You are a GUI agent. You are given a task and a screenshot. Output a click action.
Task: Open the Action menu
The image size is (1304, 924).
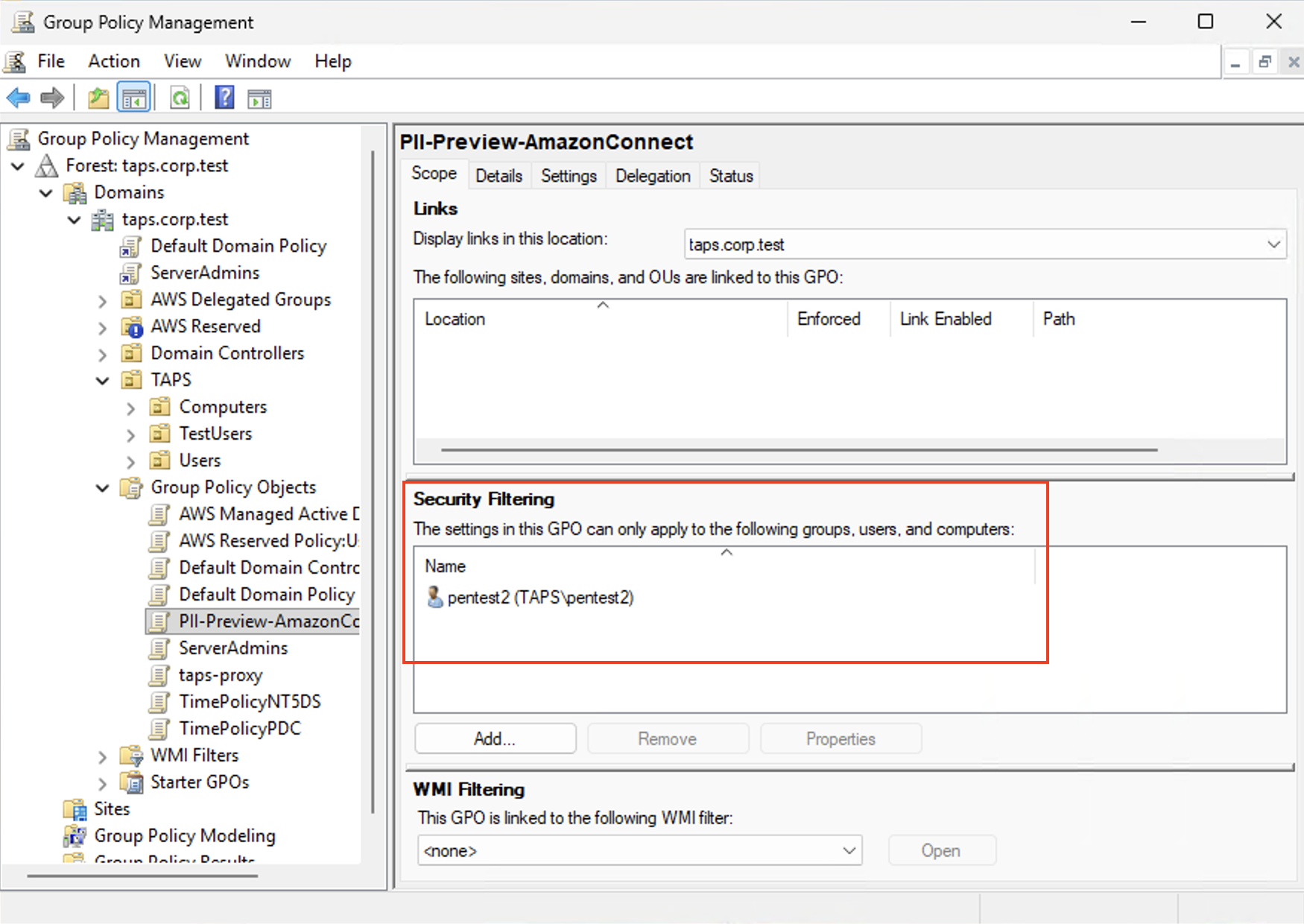pyautogui.click(x=114, y=61)
